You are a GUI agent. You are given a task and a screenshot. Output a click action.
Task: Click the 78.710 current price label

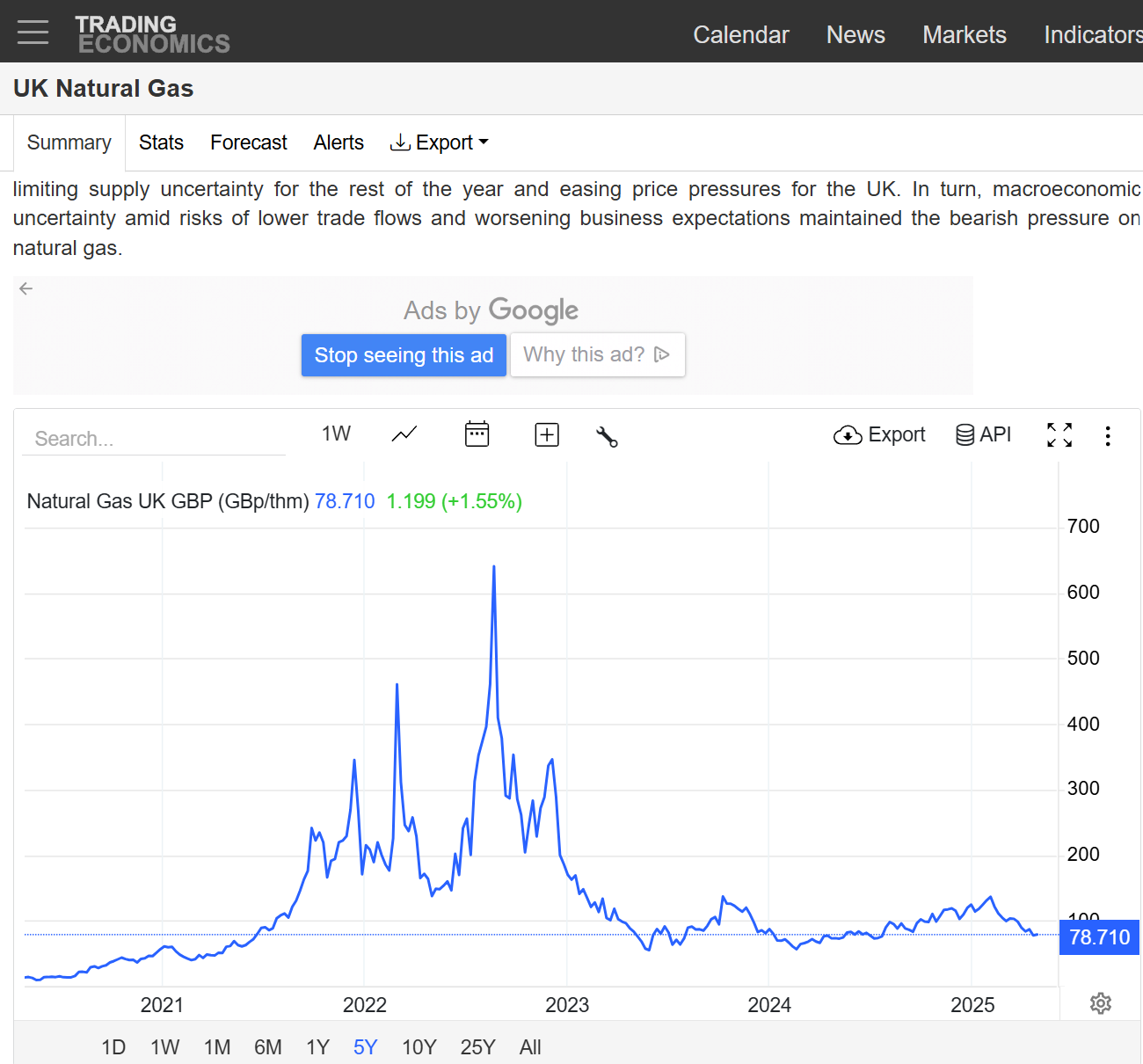pyautogui.click(x=1099, y=936)
